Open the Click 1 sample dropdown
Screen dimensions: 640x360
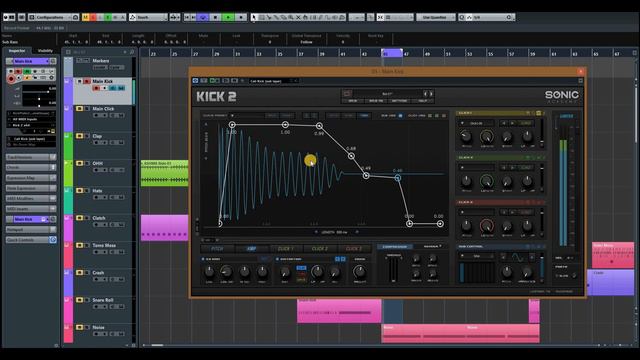pos(477,123)
